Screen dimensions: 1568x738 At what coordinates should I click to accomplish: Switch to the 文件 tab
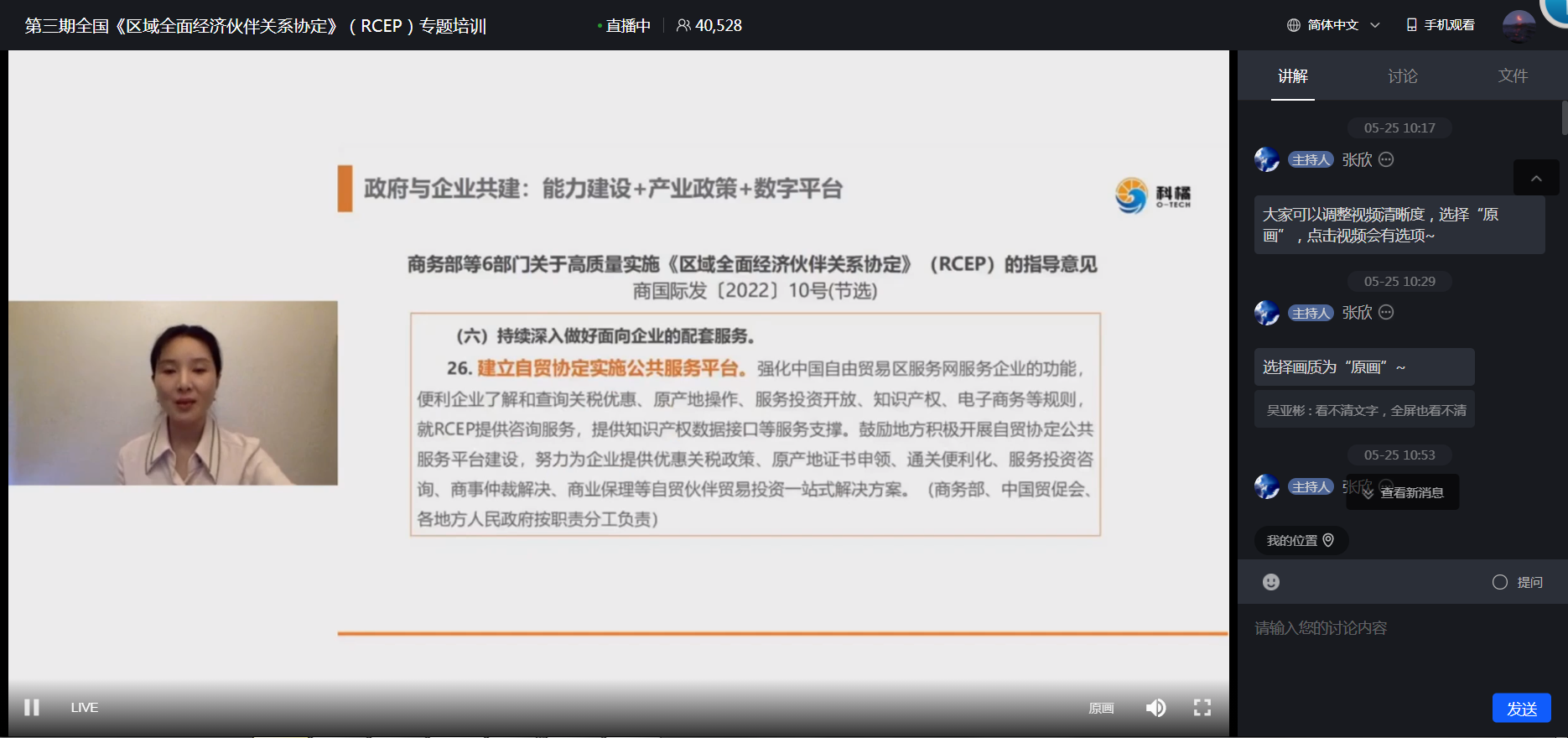tap(1513, 76)
